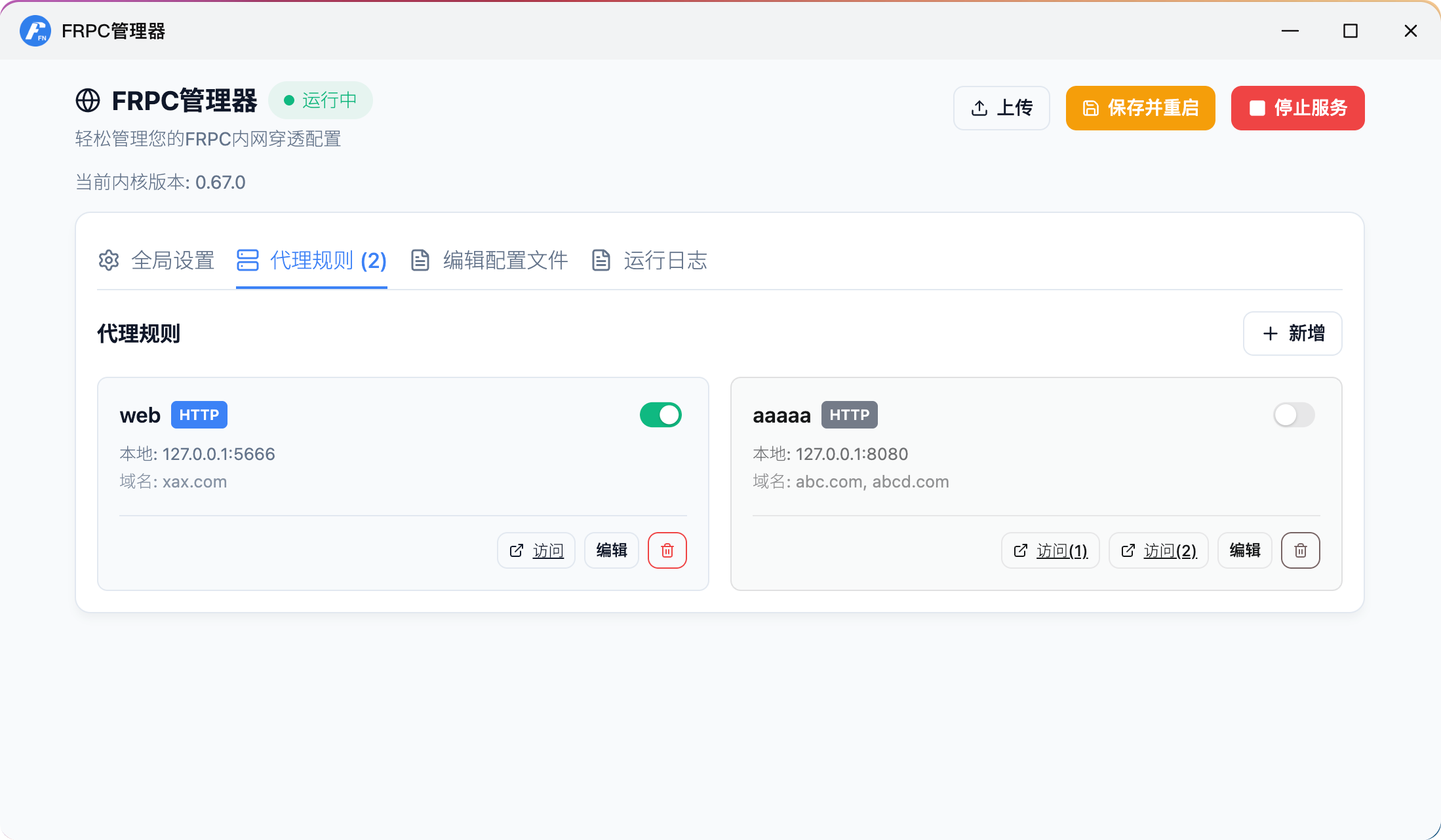Delete the web proxy rule (red trash)
This screenshot has height=840, width=1441.
[667, 550]
